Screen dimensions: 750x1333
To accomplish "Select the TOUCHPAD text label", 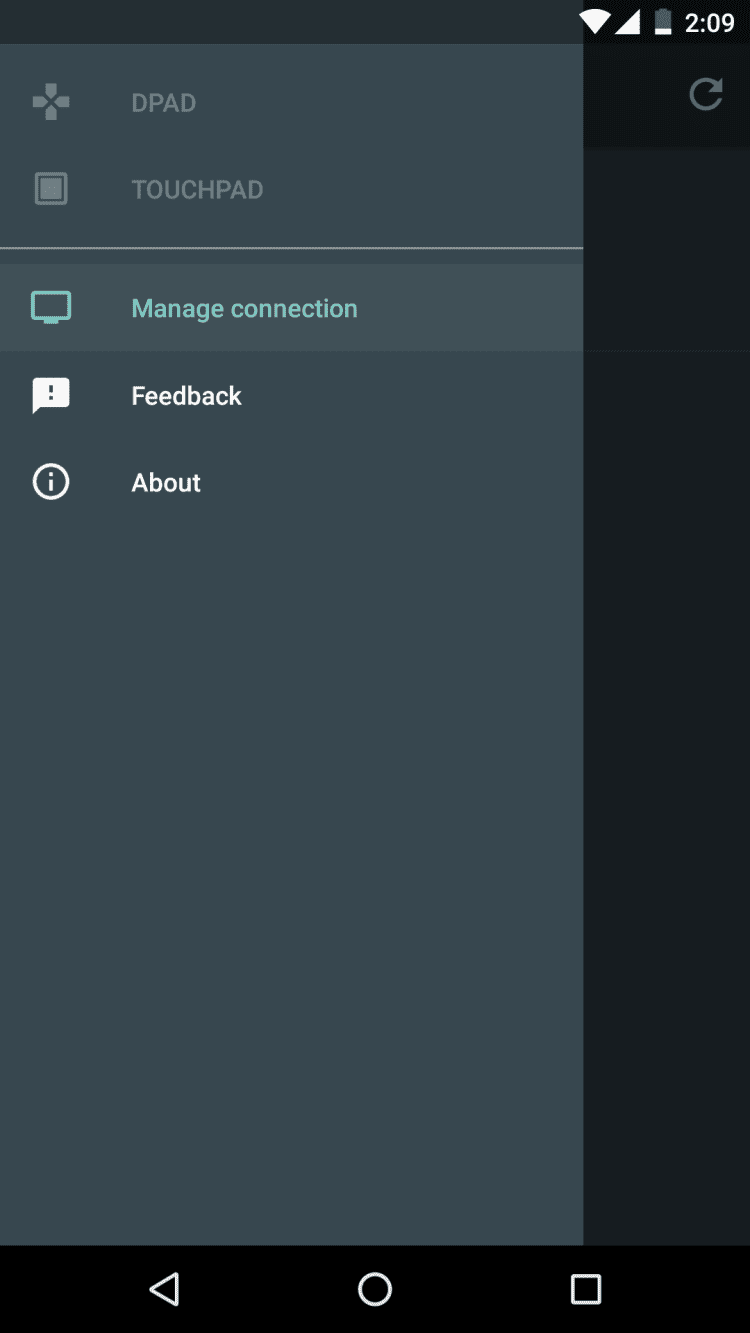I will click(x=197, y=190).
